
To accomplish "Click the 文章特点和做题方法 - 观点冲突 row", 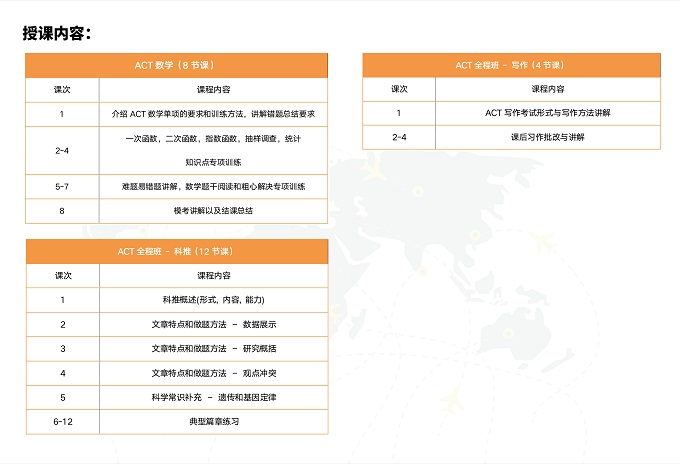I will pos(213,373).
